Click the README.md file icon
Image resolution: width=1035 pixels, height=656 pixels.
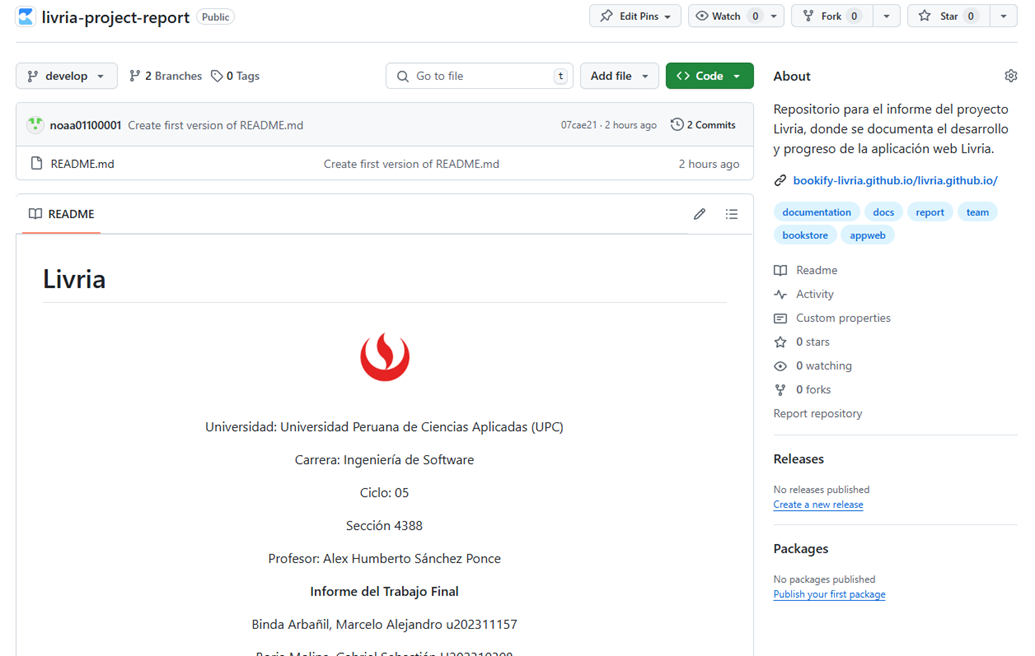pos(37,163)
